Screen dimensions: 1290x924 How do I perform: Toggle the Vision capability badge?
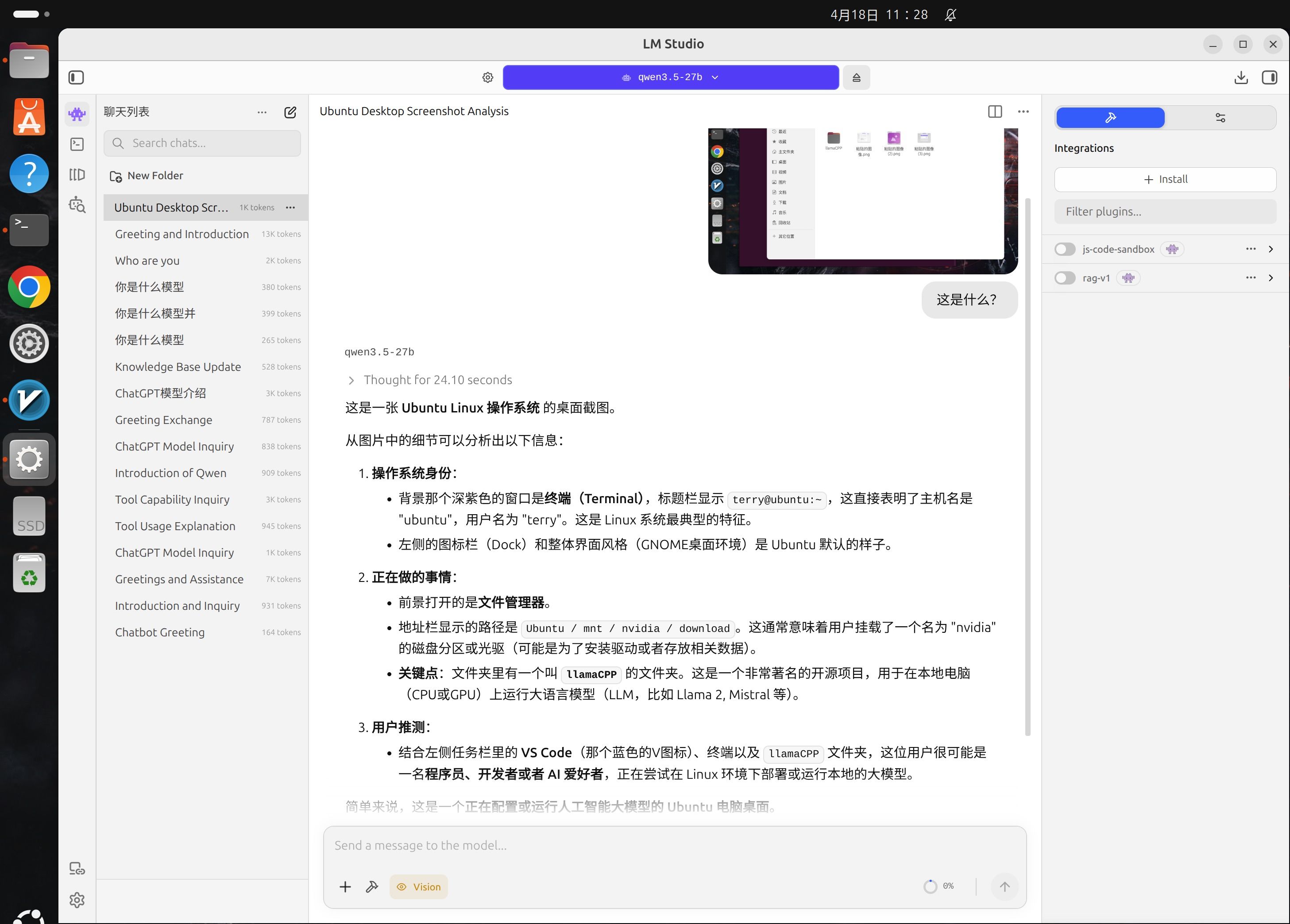click(419, 887)
